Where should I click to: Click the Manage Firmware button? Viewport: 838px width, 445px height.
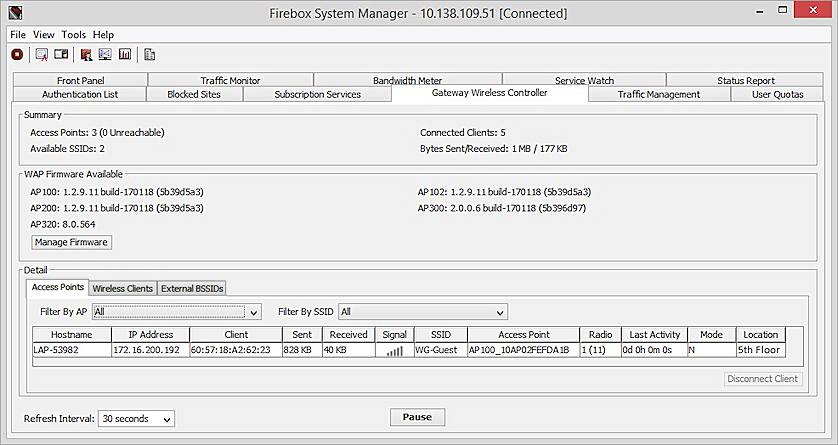click(x=71, y=242)
